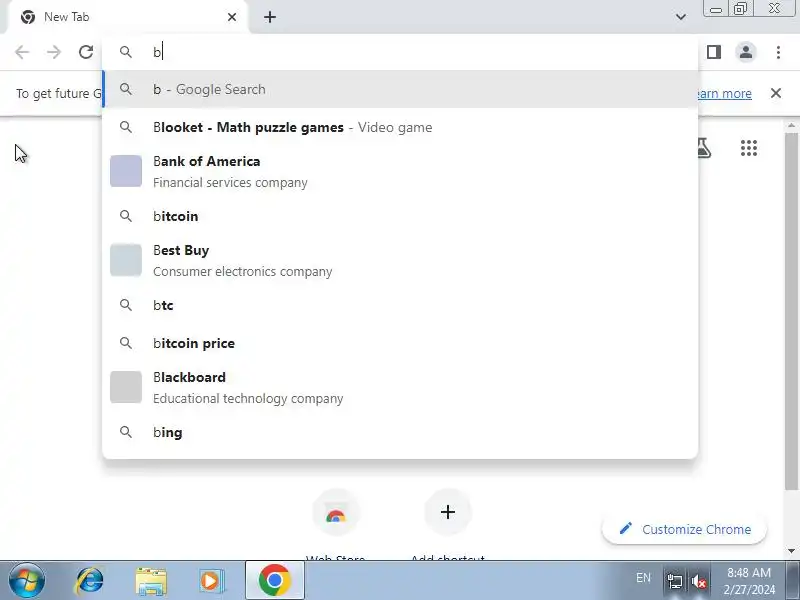Click the search magnifier beside bing
The height and width of the screenshot is (600, 800).
pyautogui.click(x=126, y=432)
